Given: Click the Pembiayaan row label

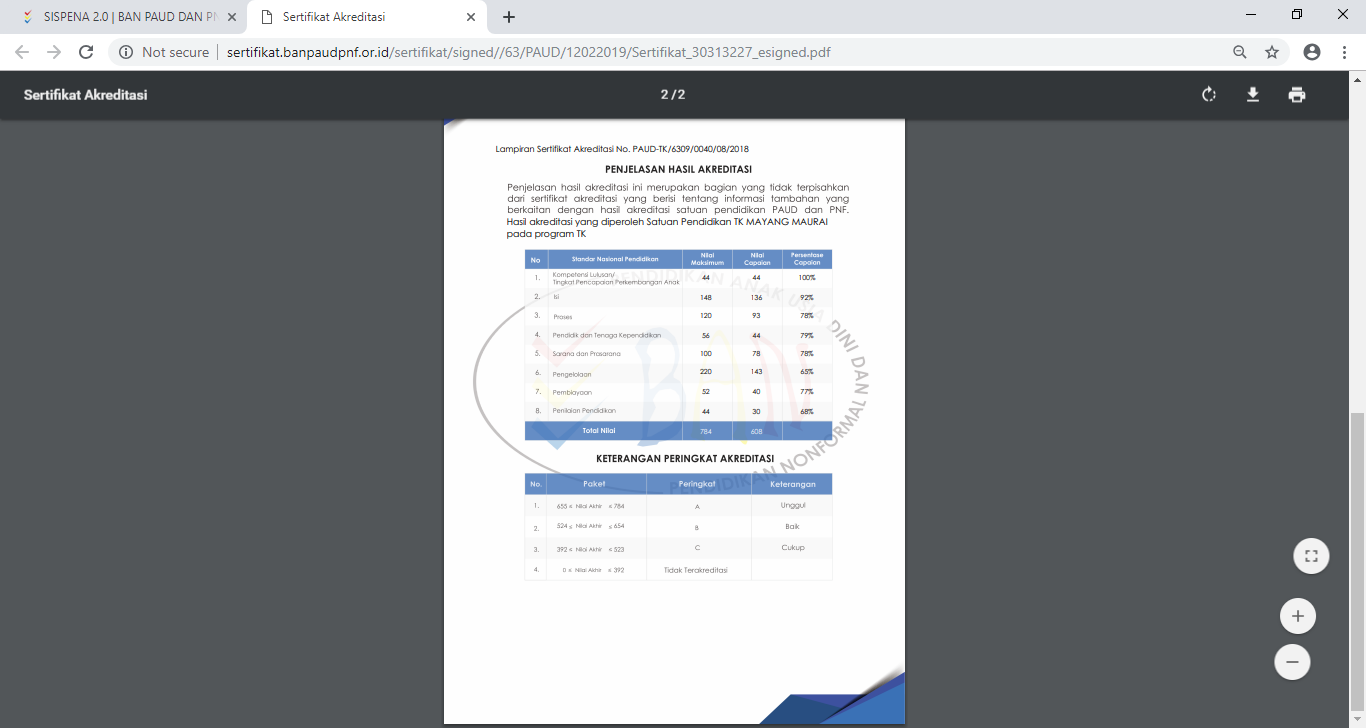Looking at the screenshot, I should (572, 392).
